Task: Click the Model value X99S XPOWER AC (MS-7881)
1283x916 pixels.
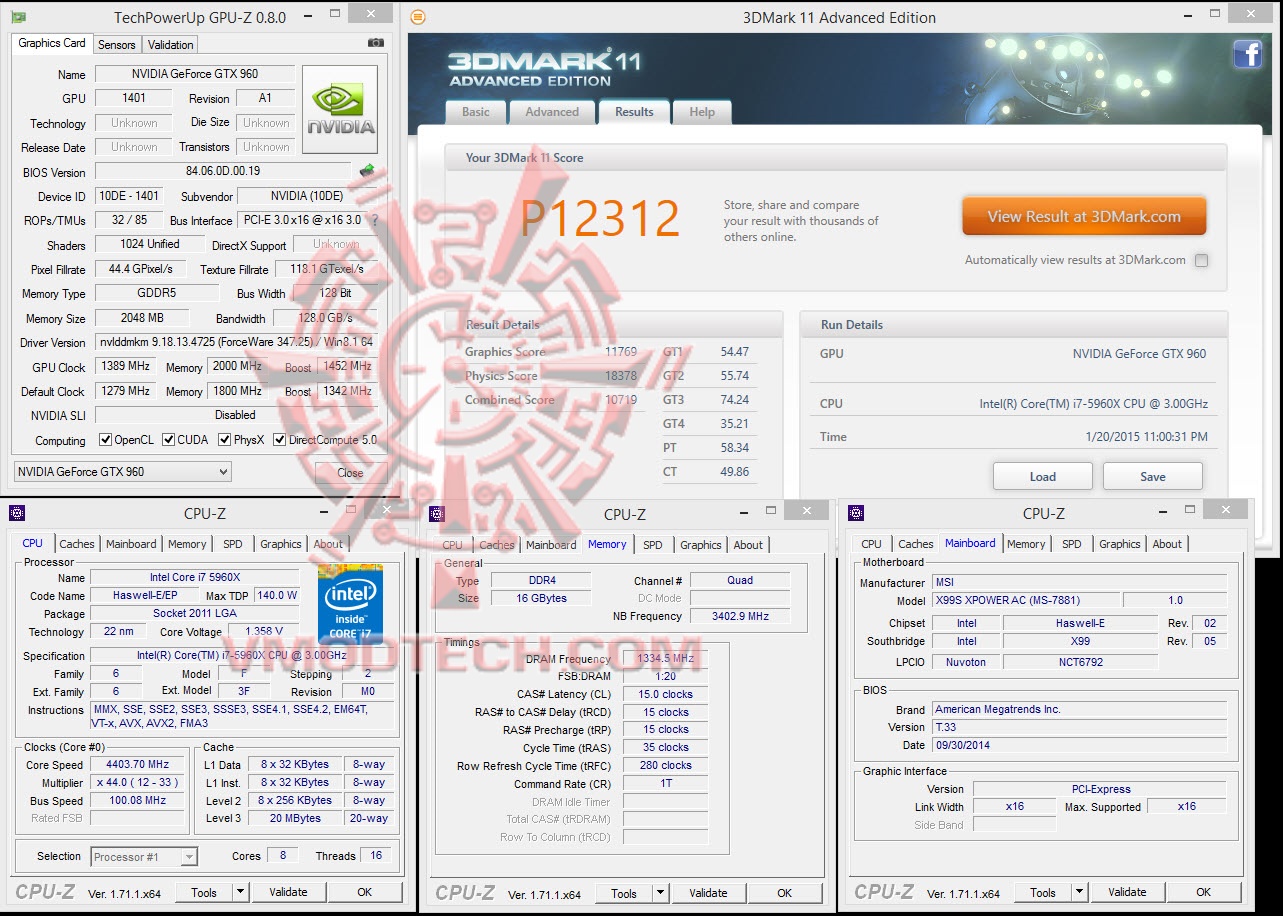Action: 1025,601
